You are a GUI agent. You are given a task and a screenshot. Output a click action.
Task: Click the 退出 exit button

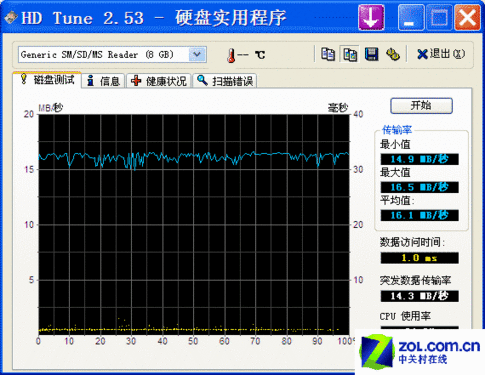pos(440,54)
